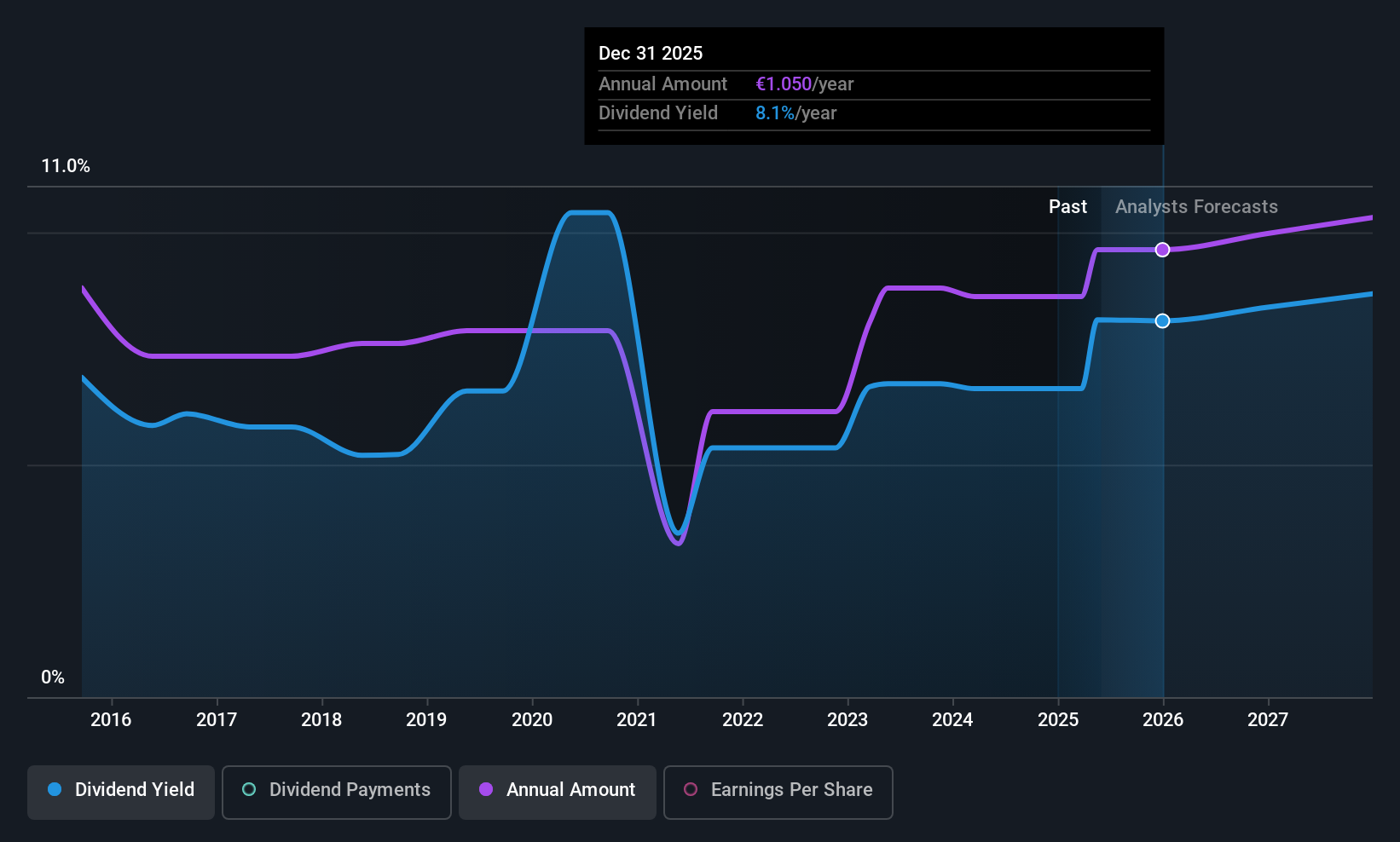This screenshot has height=842, width=1400.
Task: Toggle the Earnings Per Share legend series
Action: 778,793
